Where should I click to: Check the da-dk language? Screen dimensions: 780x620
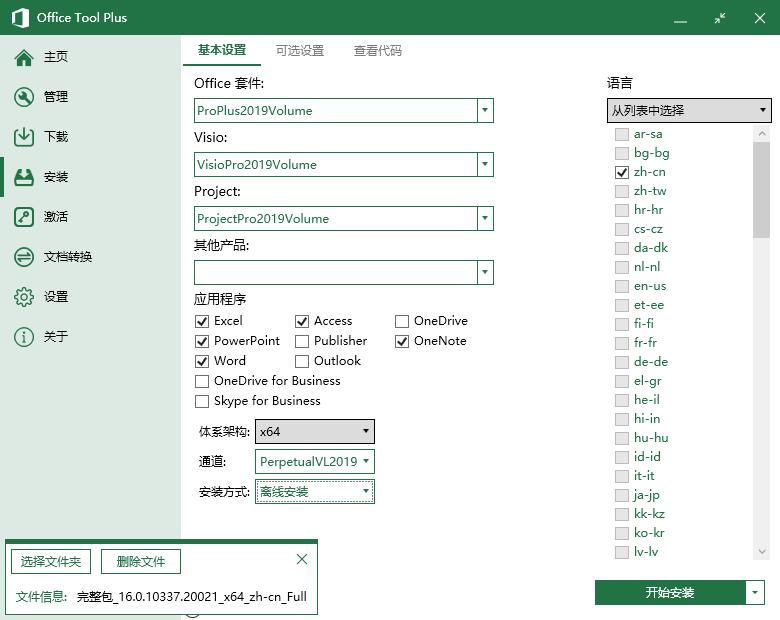tap(622, 248)
